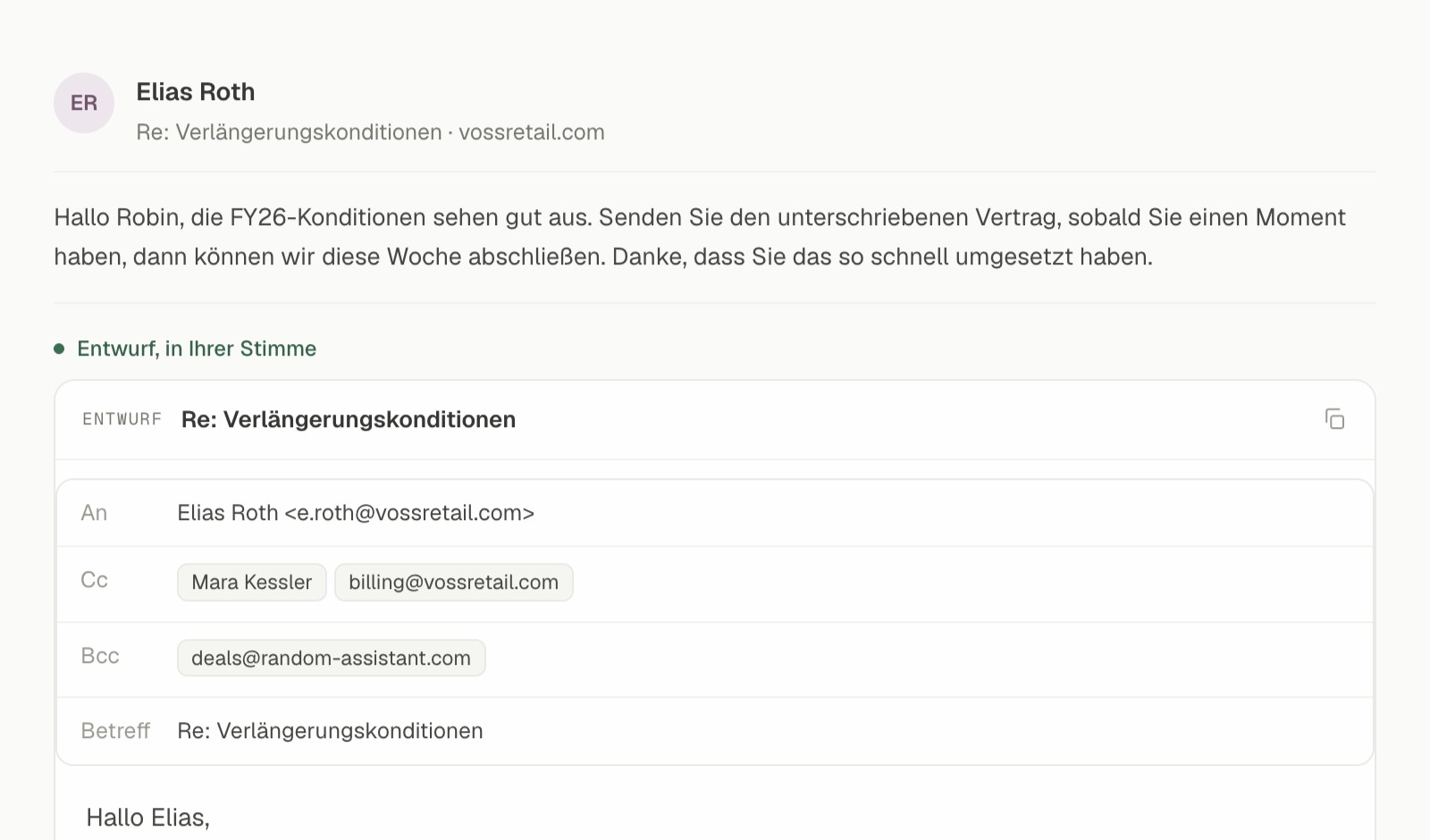Click the 'Hallo Elias,' greeting in draft body
Image resolution: width=1430 pixels, height=840 pixels.
click(148, 818)
